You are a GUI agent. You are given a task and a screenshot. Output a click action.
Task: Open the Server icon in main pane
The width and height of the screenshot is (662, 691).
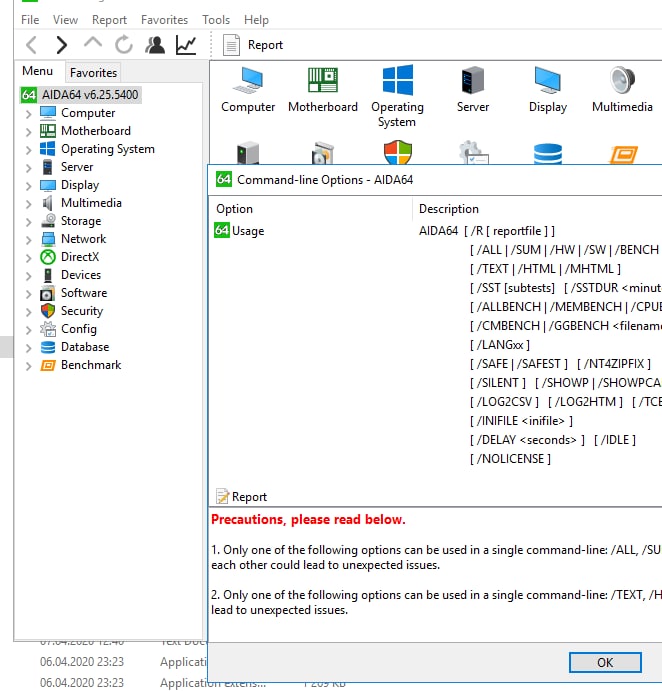473,89
